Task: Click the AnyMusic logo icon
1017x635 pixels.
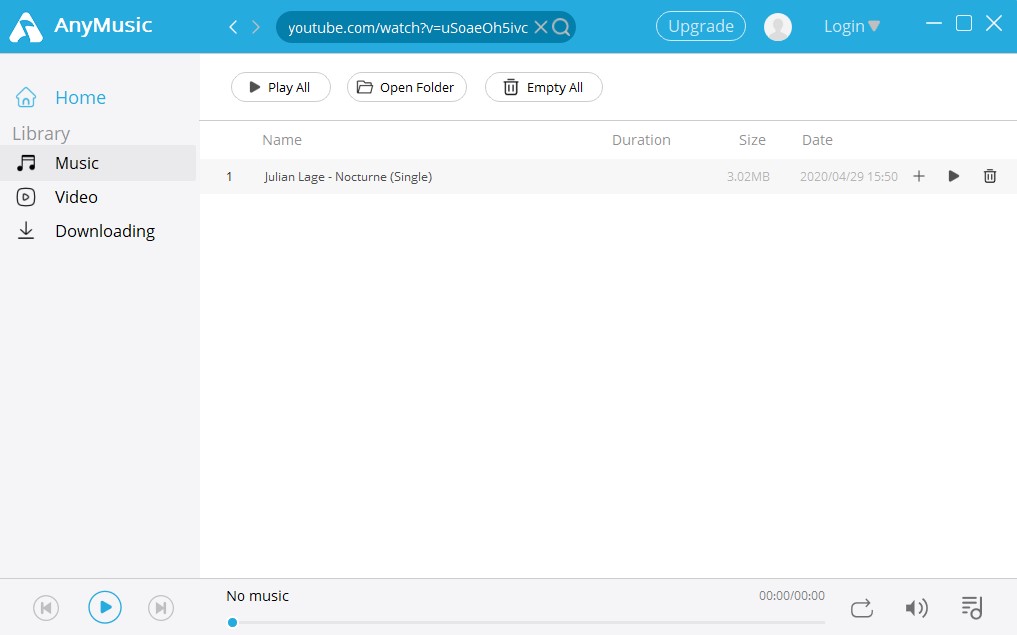Action: [26, 27]
